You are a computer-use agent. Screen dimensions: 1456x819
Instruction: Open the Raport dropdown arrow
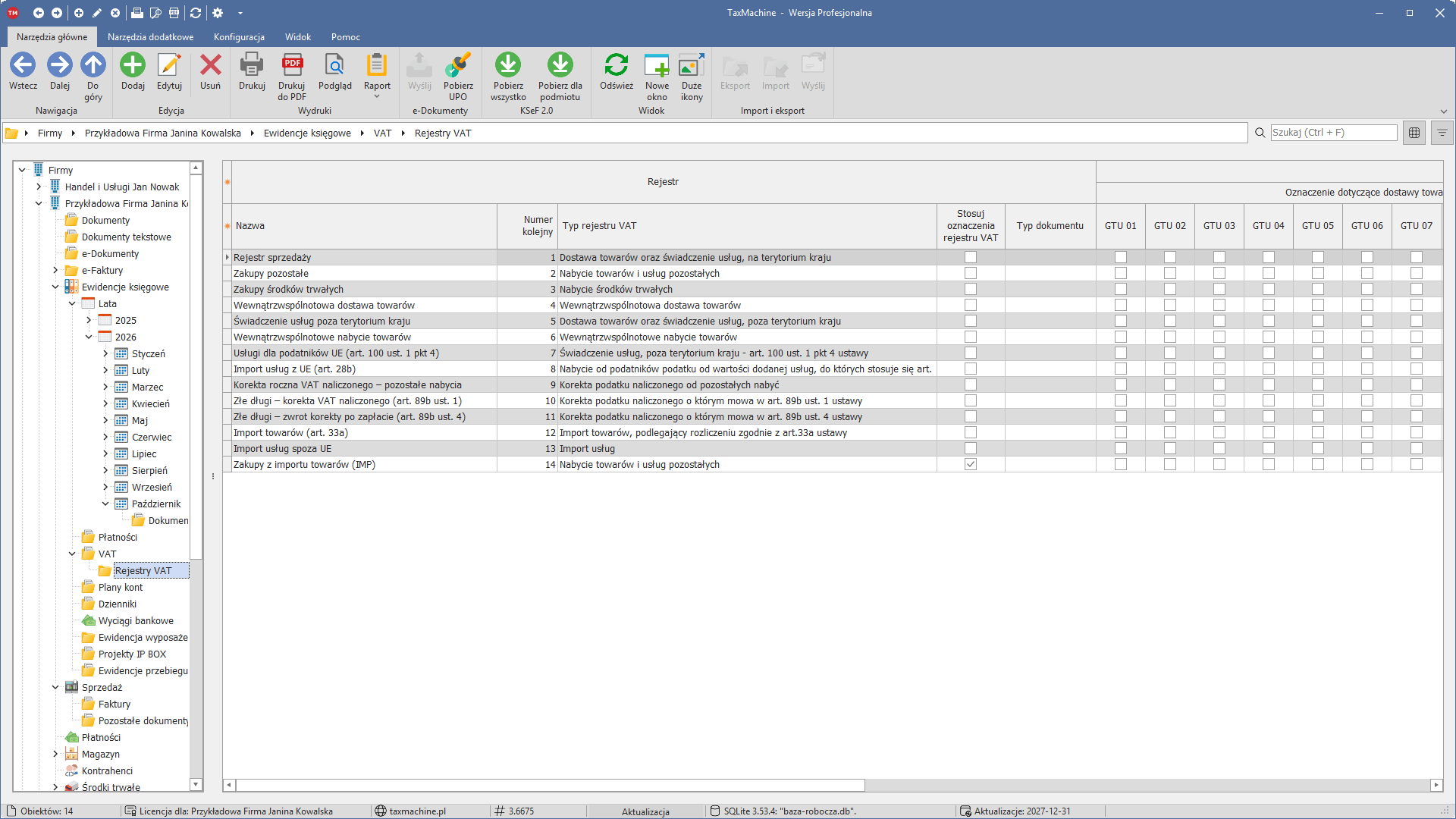(x=377, y=97)
